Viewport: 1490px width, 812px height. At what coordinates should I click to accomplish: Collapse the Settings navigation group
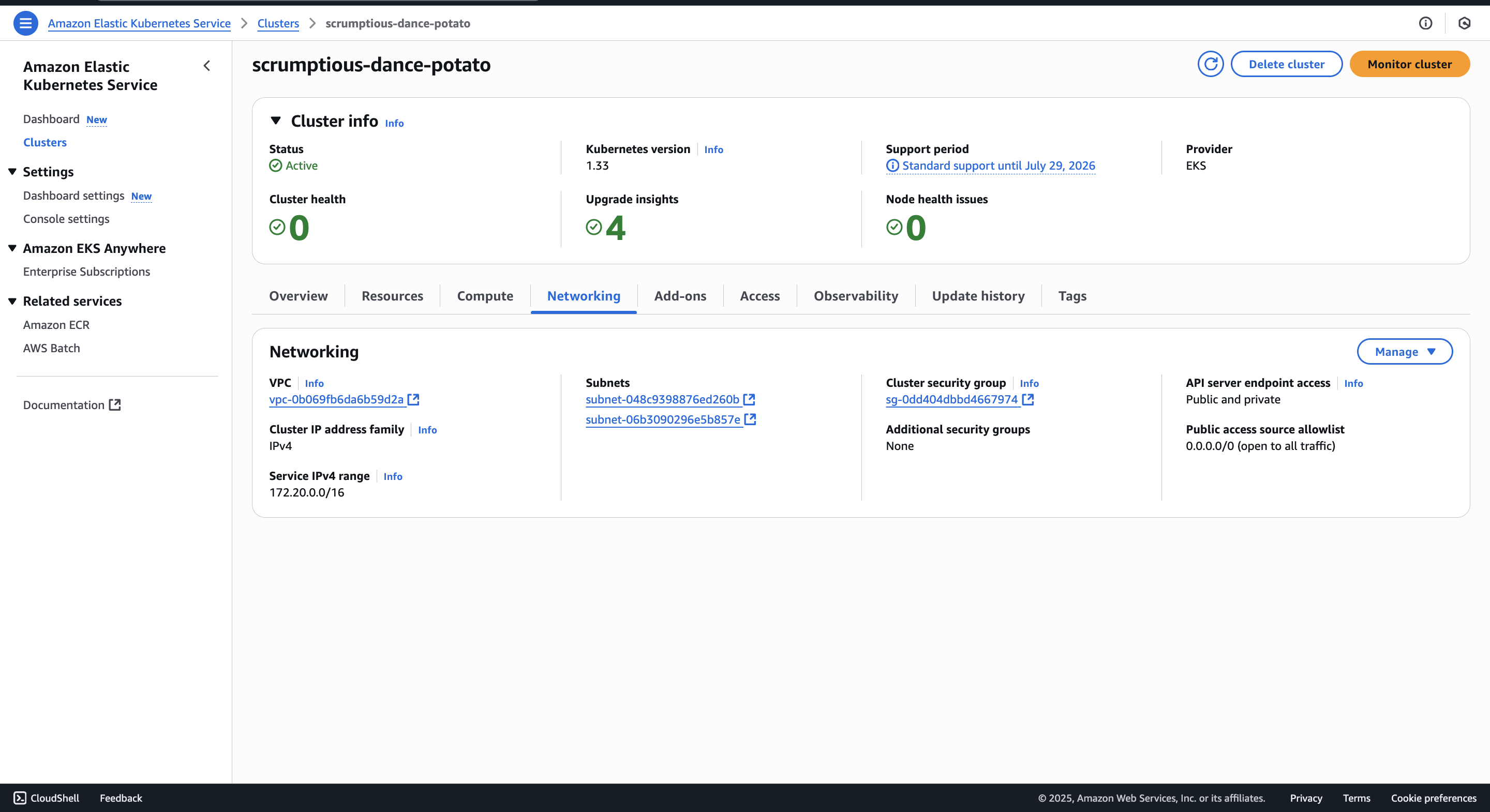12,172
